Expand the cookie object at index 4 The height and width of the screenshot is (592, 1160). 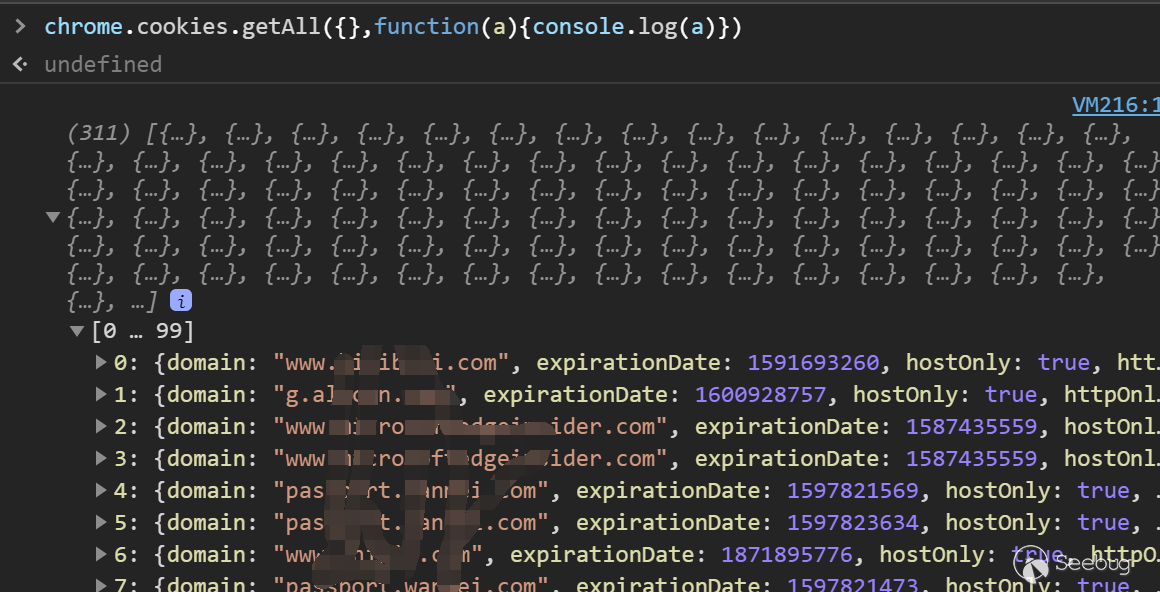[100, 490]
